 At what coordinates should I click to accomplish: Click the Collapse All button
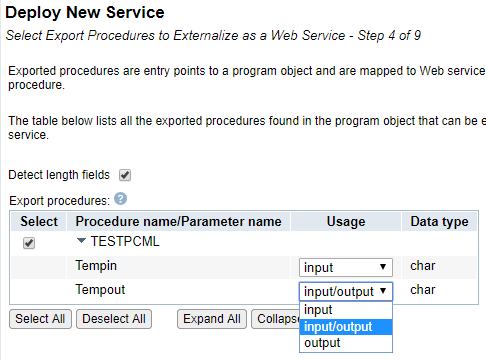click(276, 319)
